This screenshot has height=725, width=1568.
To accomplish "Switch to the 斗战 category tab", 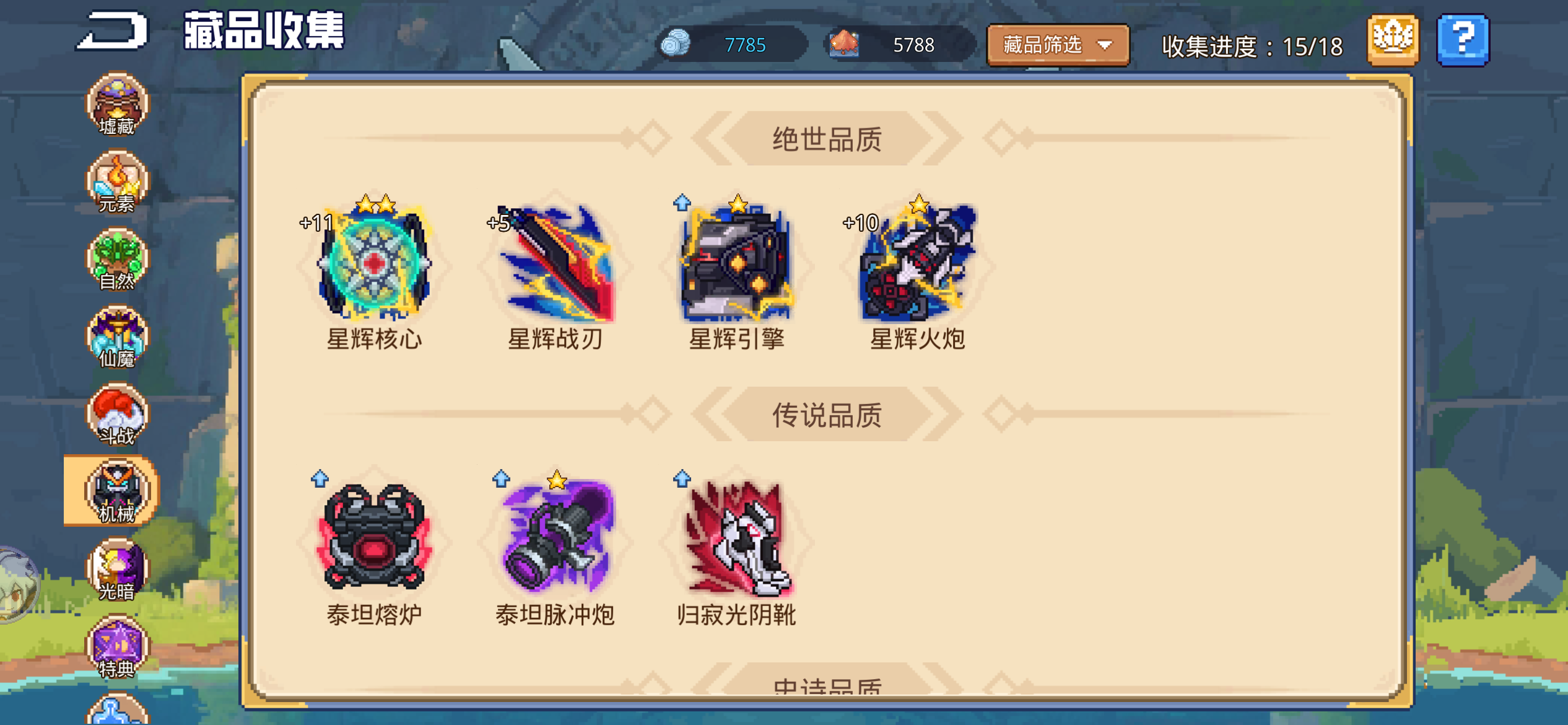I will coord(117,414).
